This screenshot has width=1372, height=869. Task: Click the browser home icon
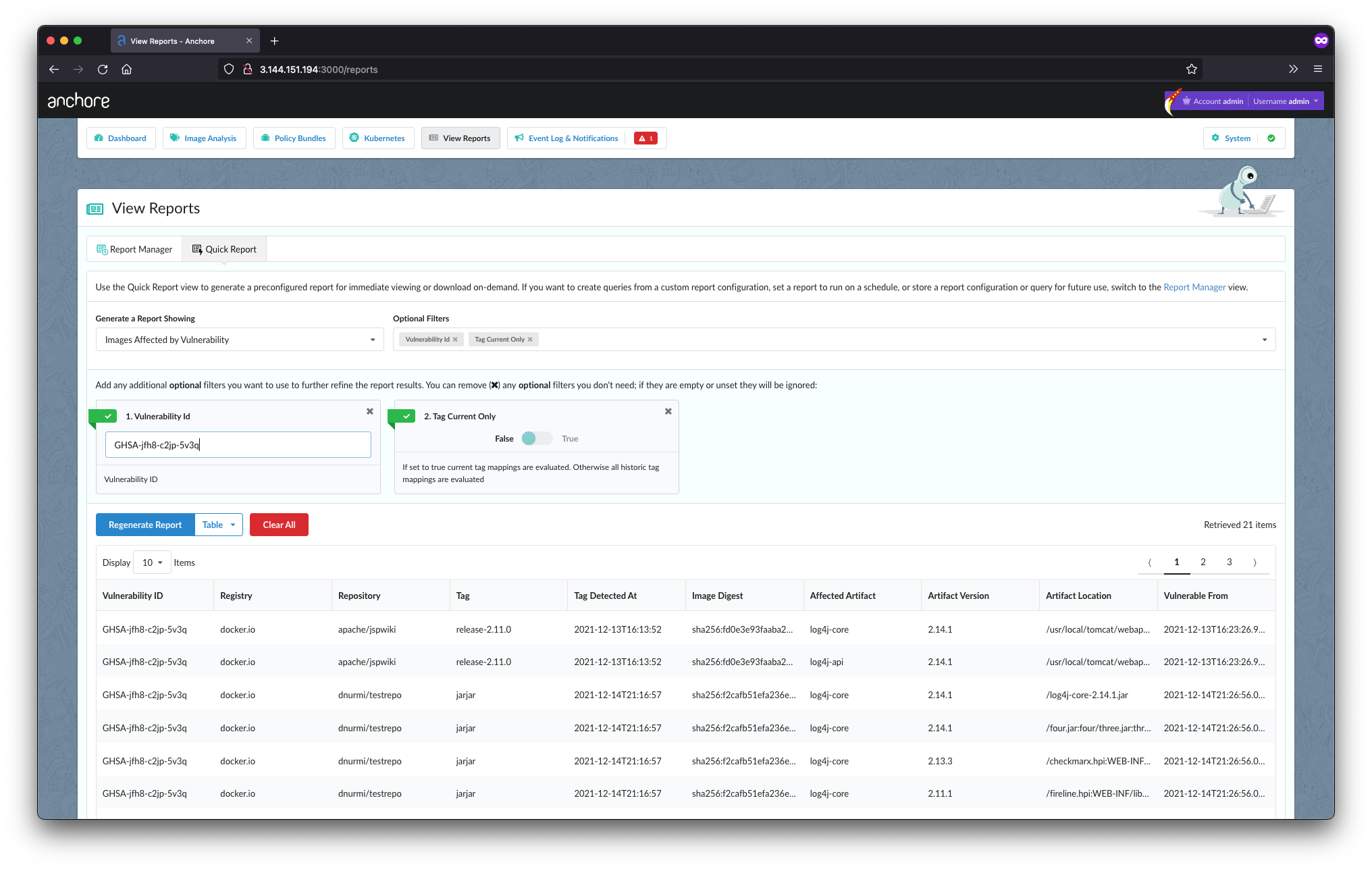tap(126, 69)
